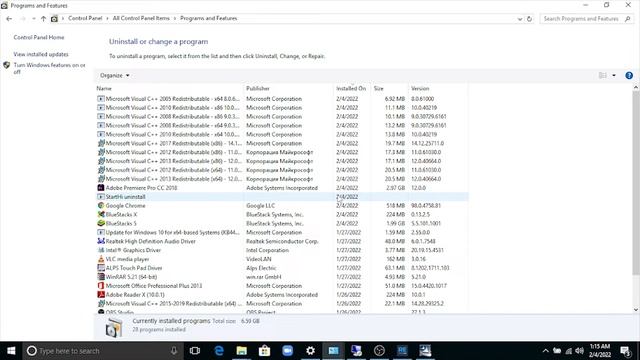Show hidden tray icons chevron

[x=545, y=351]
